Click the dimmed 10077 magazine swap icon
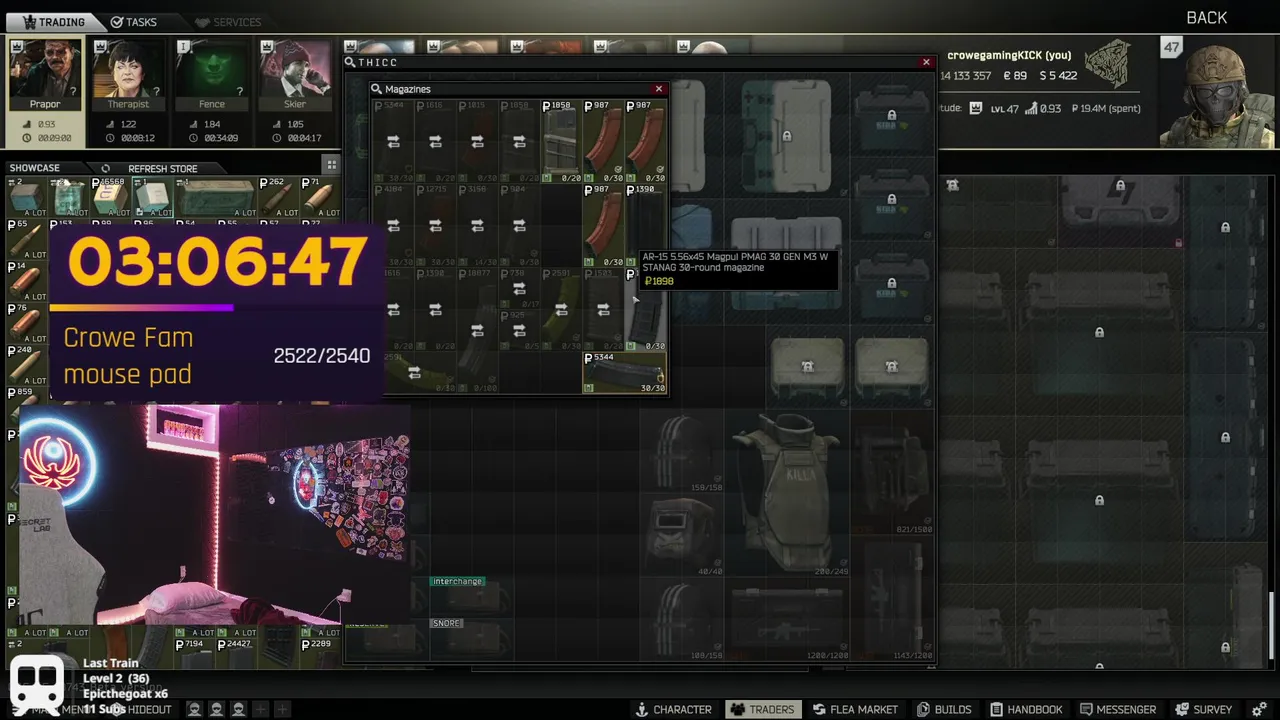The height and width of the screenshot is (720, 1280). (477, 330)
